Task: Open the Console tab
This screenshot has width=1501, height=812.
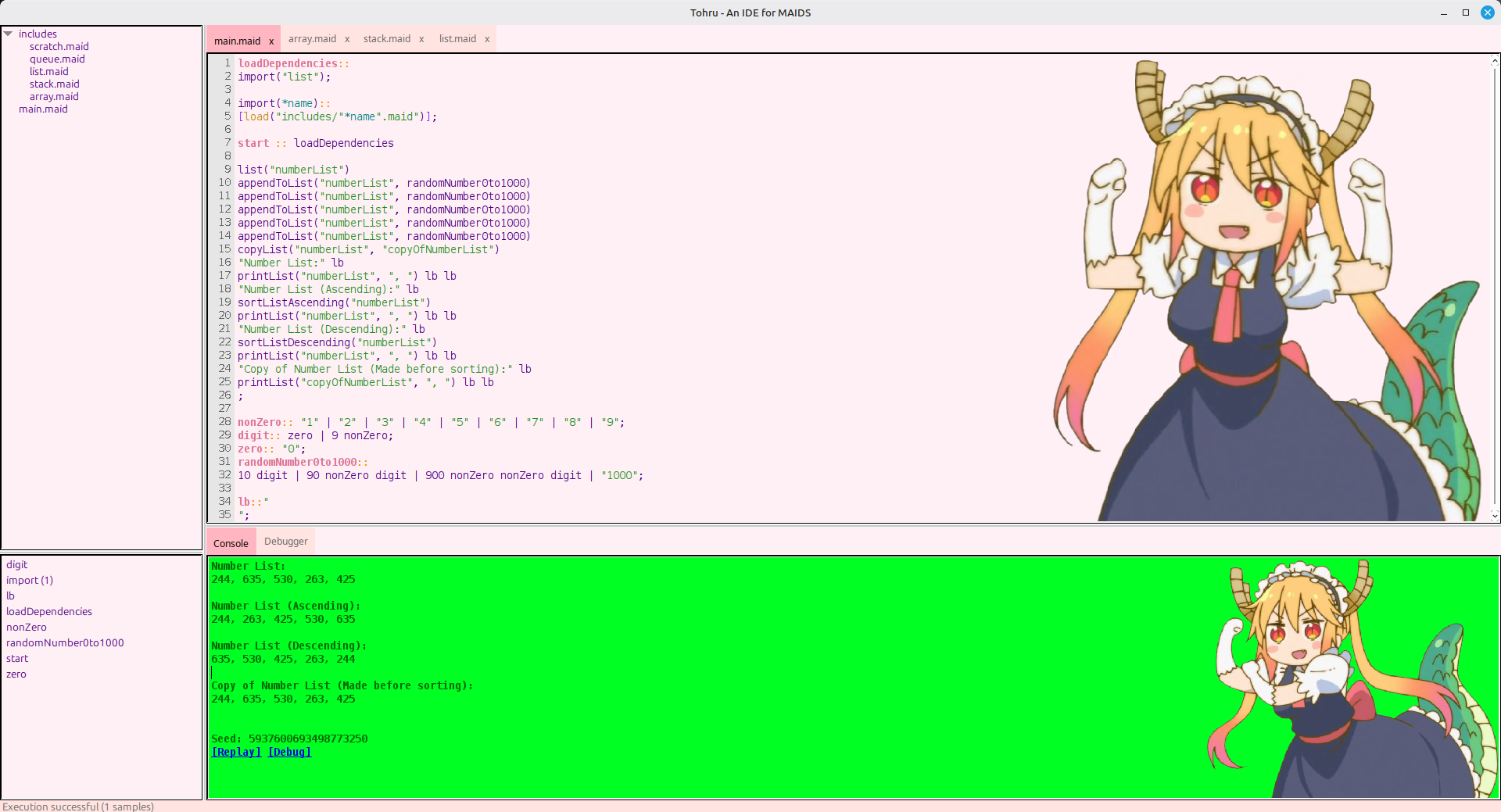Action: [x=231, y=543]
